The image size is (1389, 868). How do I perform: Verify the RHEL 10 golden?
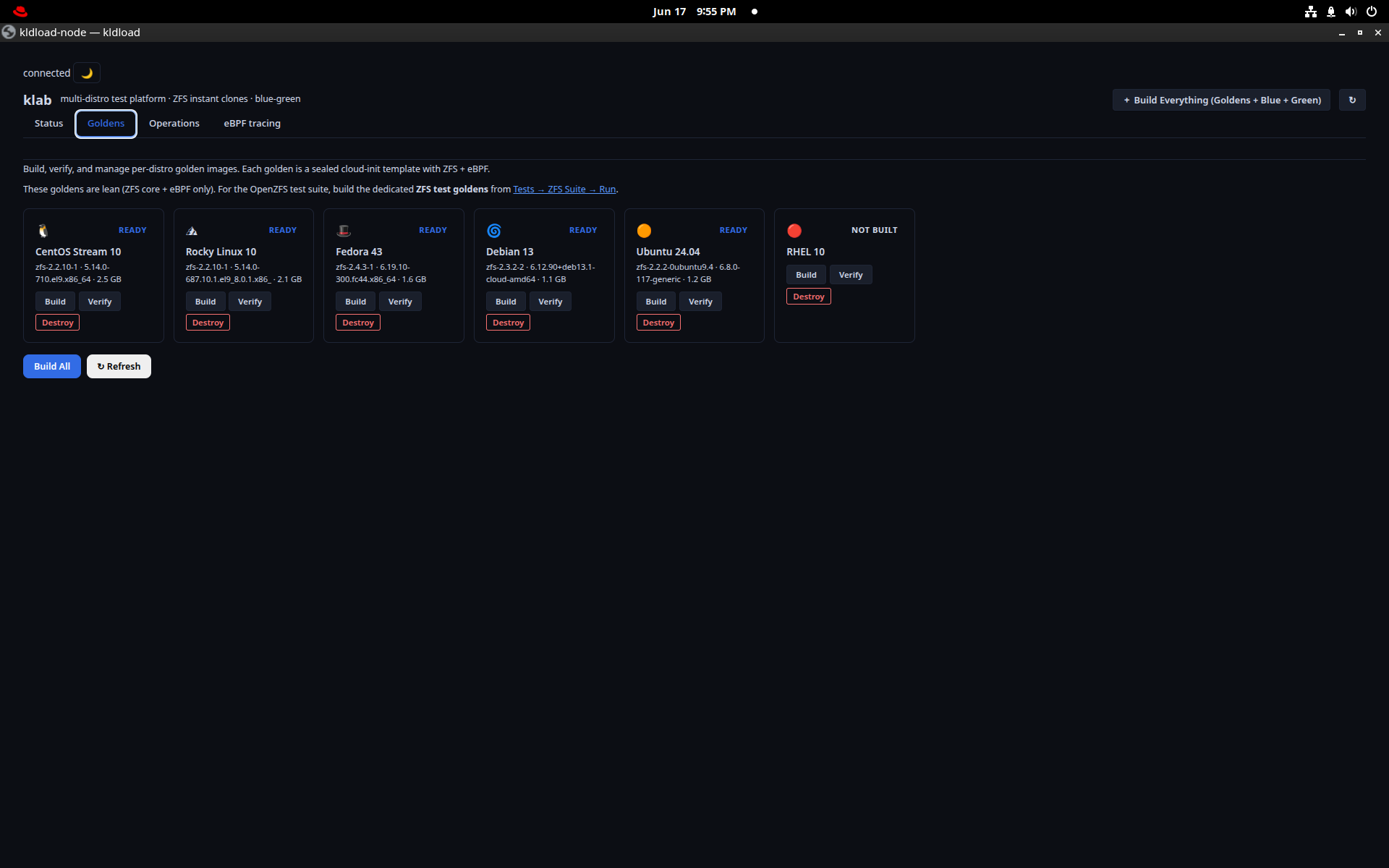851,275
